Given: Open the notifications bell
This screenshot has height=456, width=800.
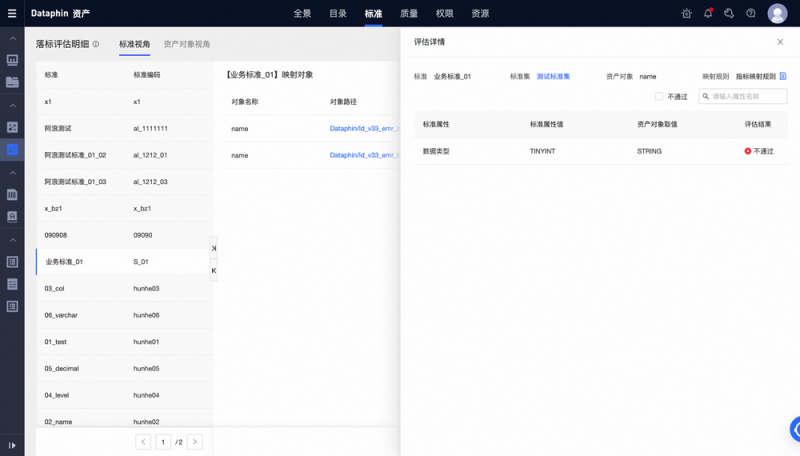Looking at the screenshot, I should 708,13.
